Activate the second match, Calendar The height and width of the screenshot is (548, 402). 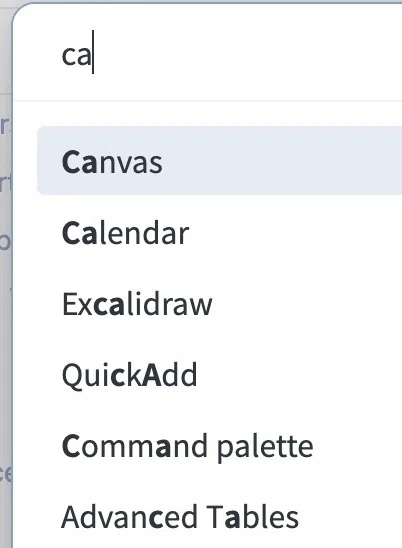220,233
